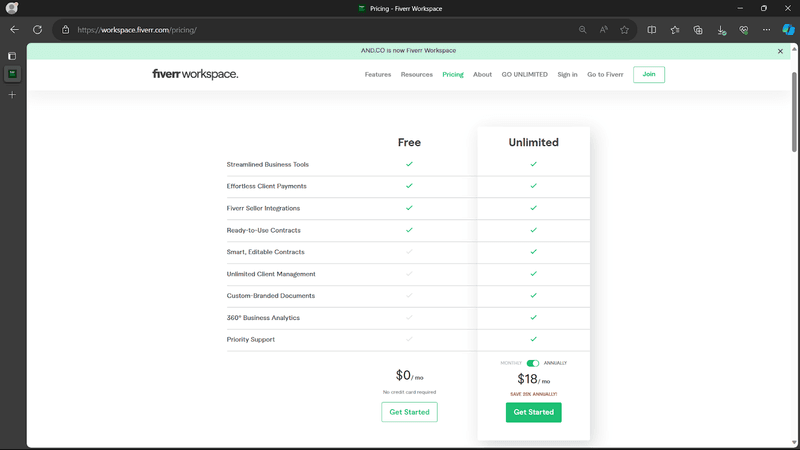Show the Downloads panel
This screenshot has width=800, height=450.
click(x=721, y=30)
